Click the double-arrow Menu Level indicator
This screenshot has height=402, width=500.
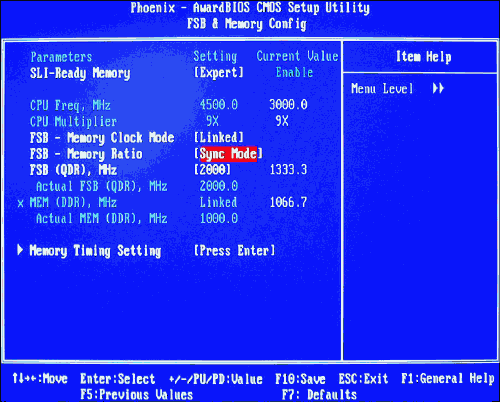(x=438, y=89)
